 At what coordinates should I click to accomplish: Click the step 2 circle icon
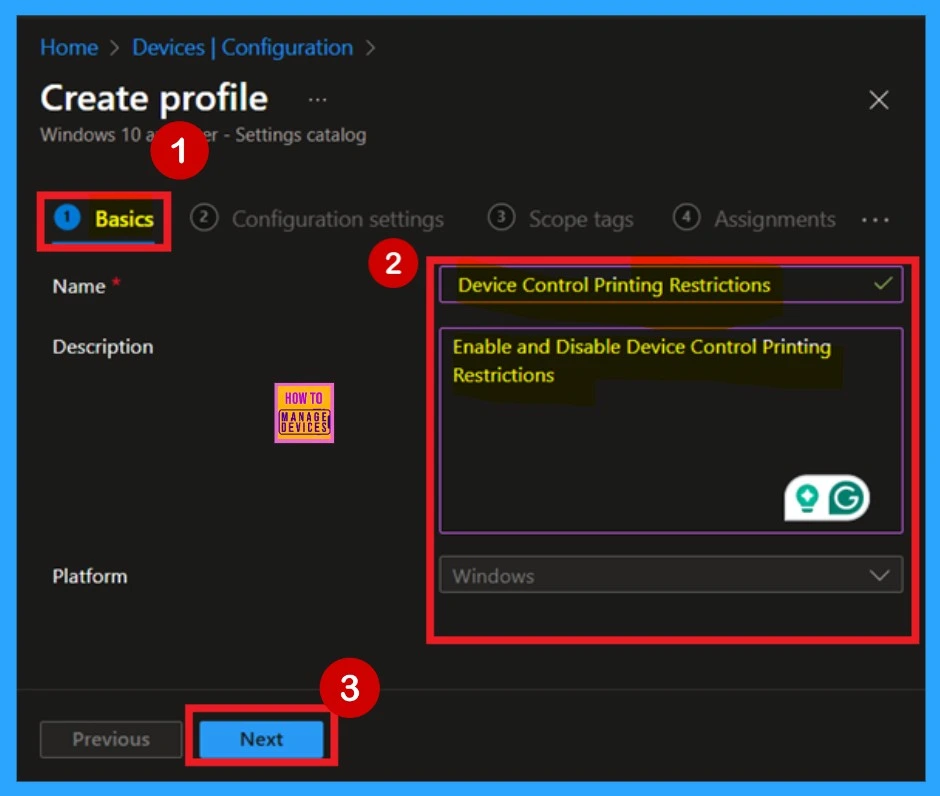coord(204,218)
